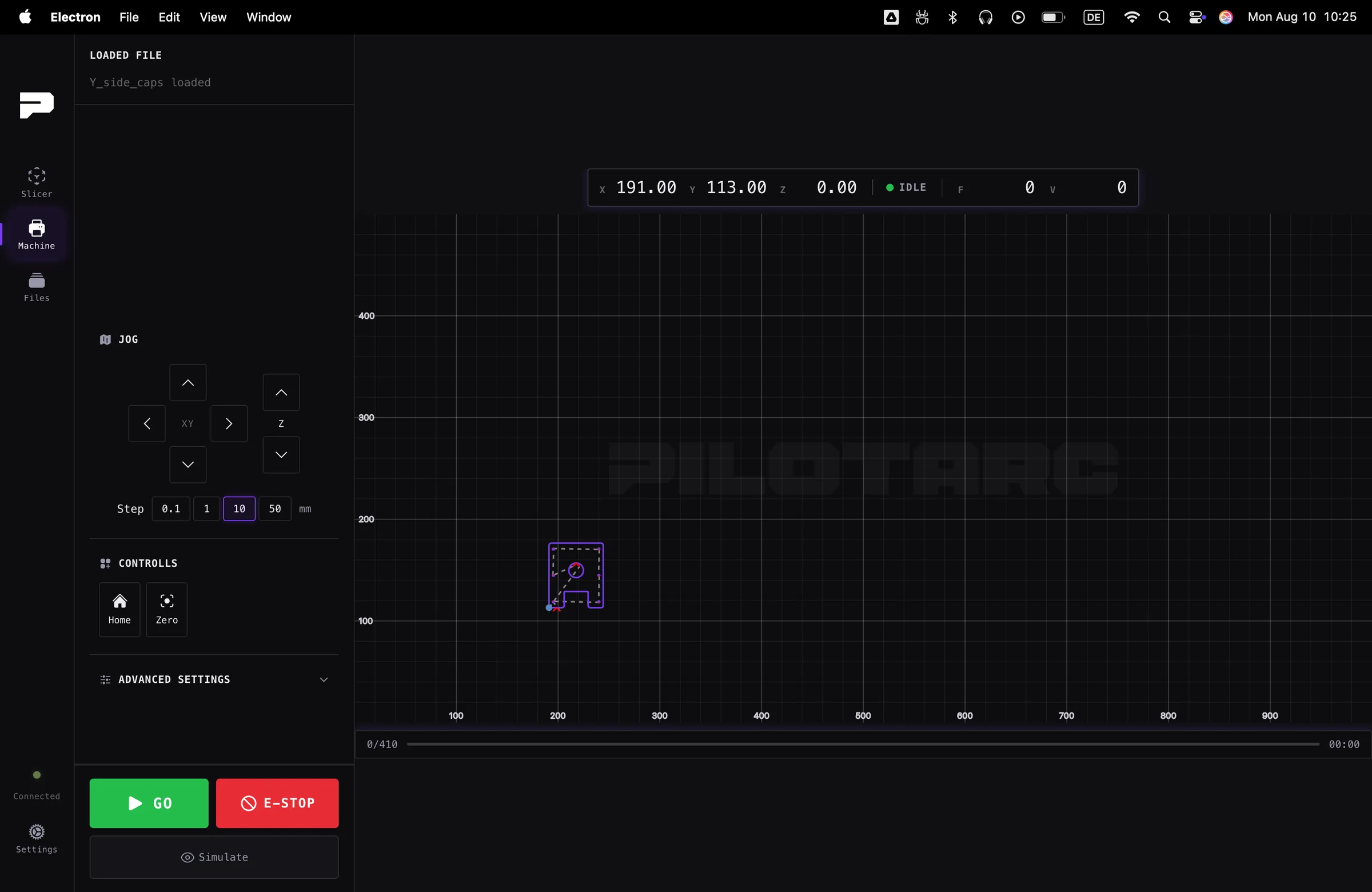
Task: Select the 10 mm jog step
Action: [x=239, y=509]
